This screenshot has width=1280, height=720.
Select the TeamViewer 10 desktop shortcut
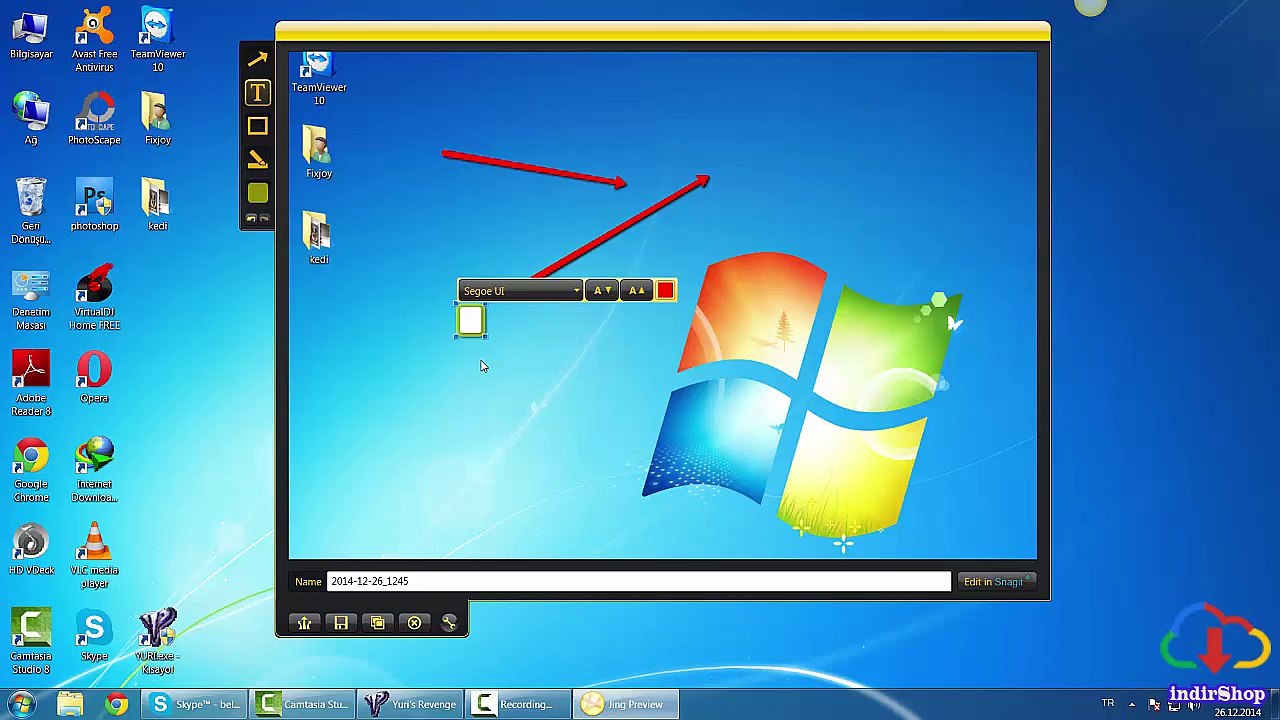coord(157,40)
